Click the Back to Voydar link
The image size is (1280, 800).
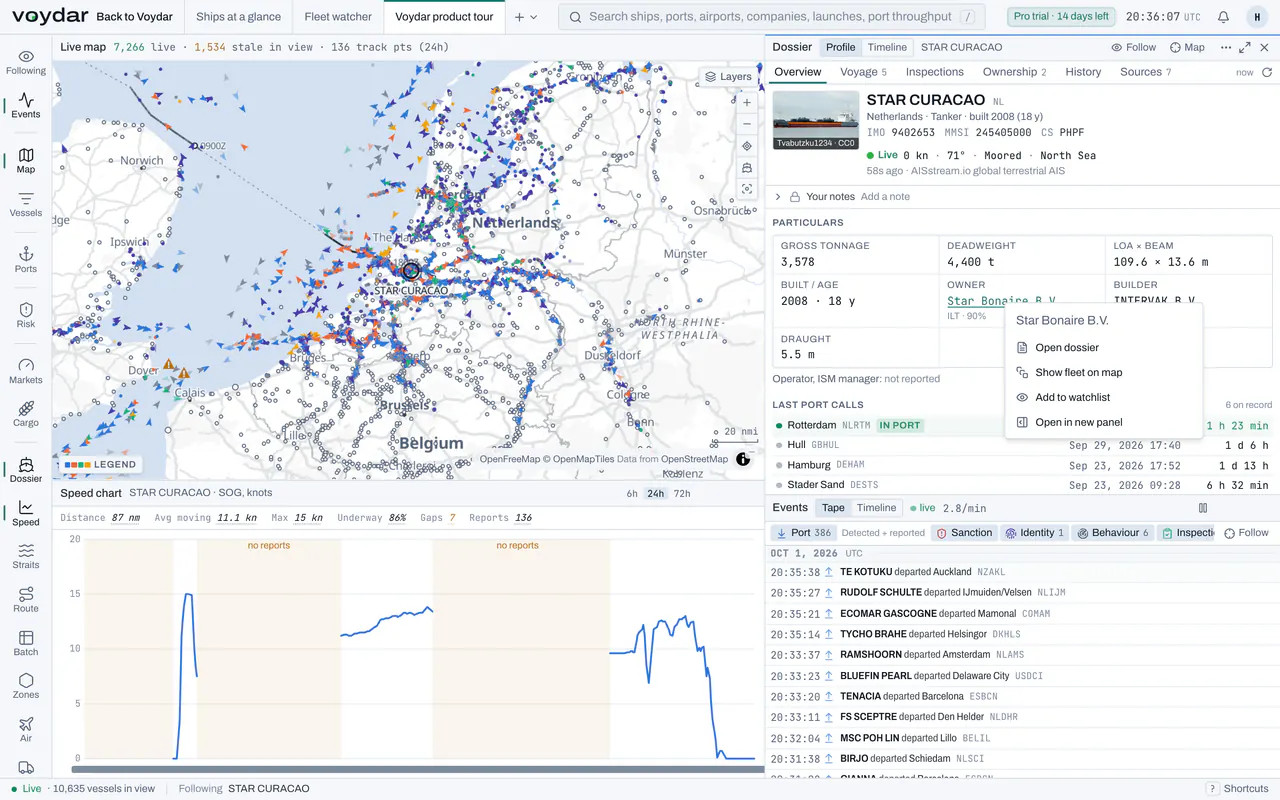pyautogui.click(x=134, y=17)
